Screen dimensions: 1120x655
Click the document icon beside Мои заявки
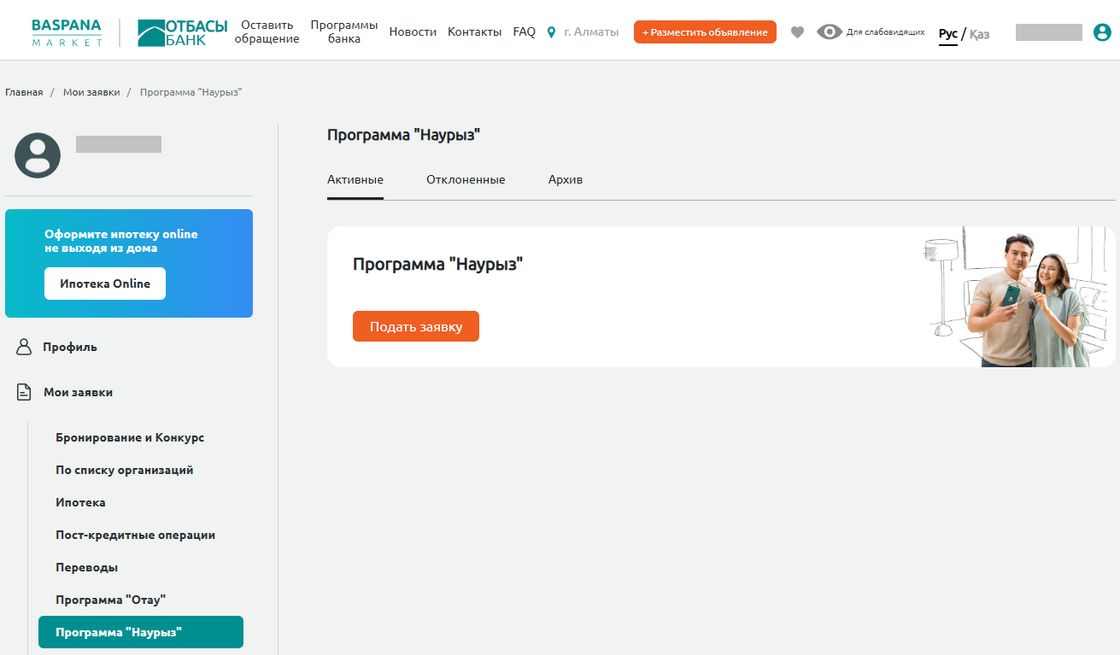pyautogui.click(x=24, y=392)
